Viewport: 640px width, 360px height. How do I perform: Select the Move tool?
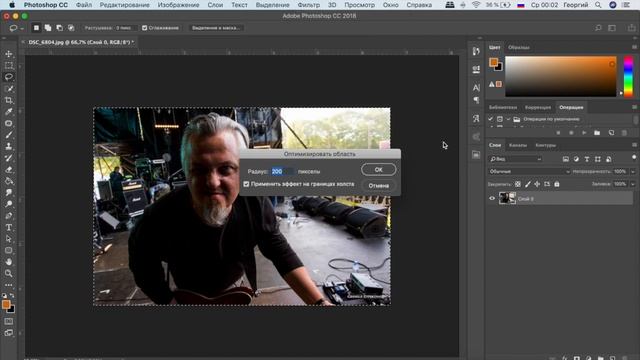[x=9, y=54]
